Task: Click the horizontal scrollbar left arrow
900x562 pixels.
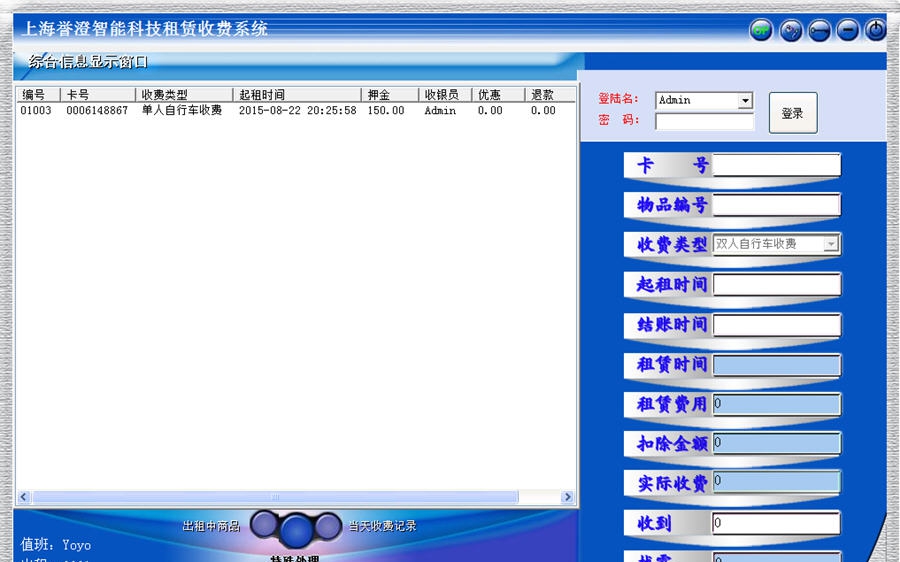Action: (24, 497)
